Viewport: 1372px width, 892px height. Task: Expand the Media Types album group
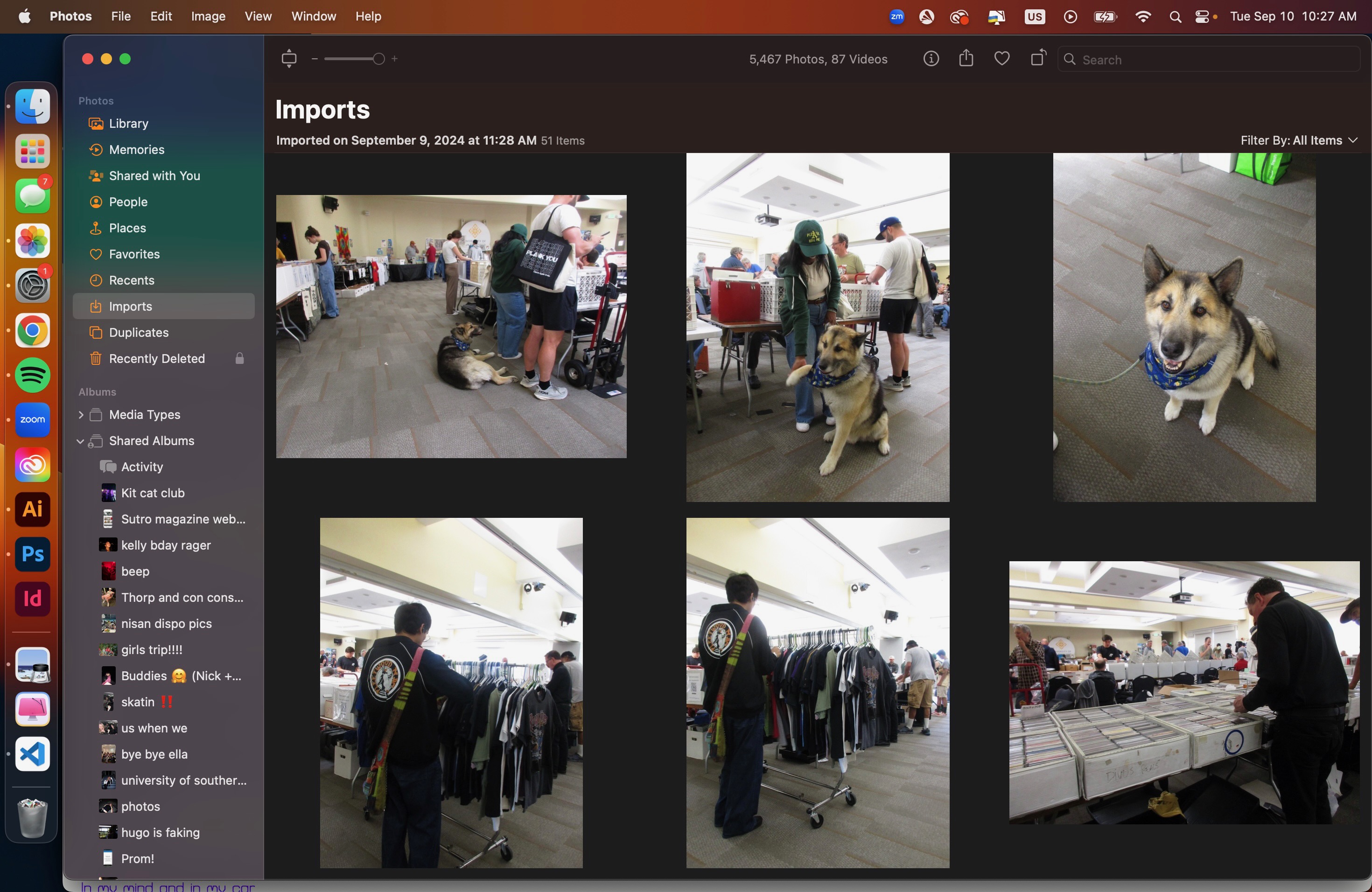[x=80, y=414]
